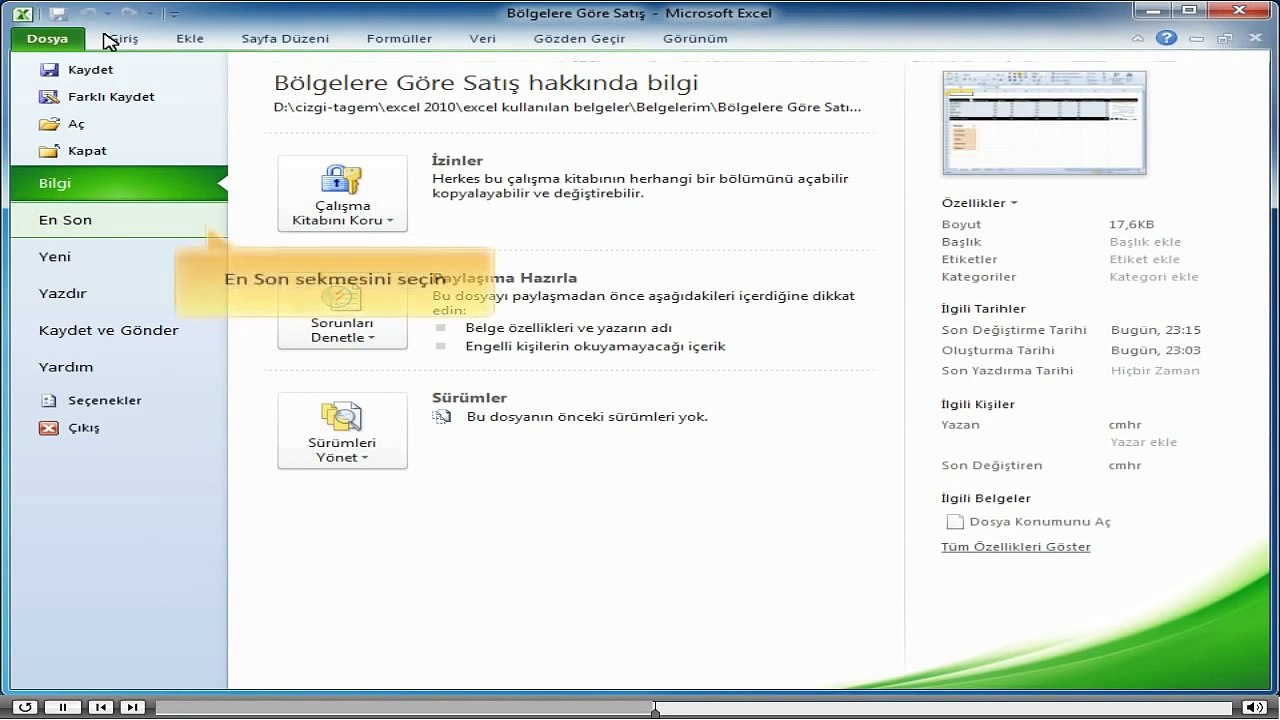Screen dimensions: 1280x720
Task: Click the Excel help question mark icon
Action: click(x=1166, y=38)
